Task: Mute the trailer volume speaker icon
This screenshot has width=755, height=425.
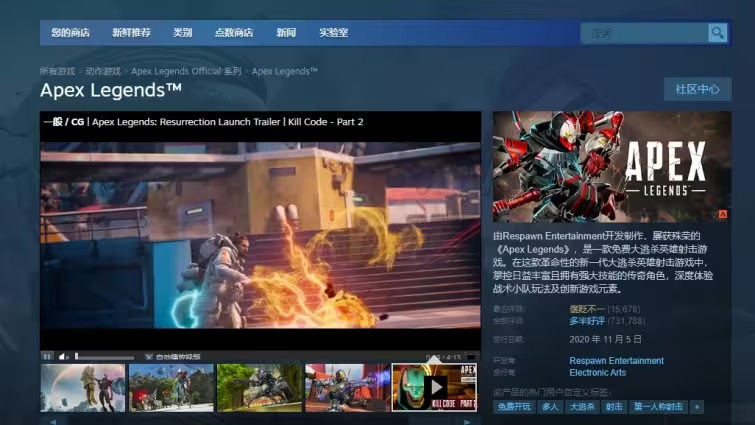Action: [64, 357]
